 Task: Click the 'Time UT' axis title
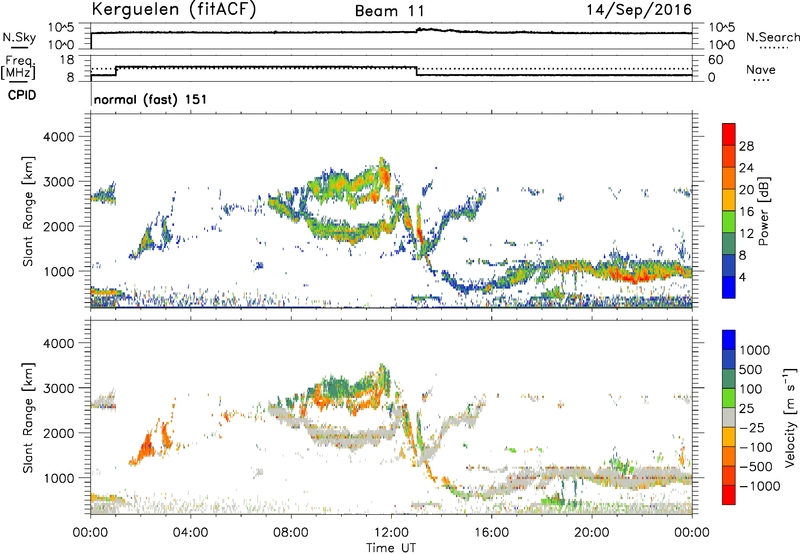pyautogui.click(x=391, y=548)
